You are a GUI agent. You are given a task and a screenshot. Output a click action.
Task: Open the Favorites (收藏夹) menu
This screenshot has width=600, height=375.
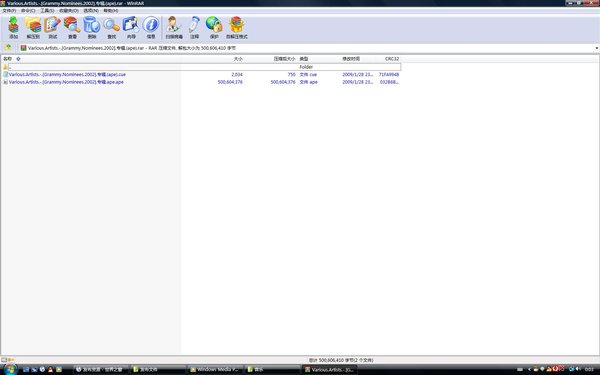(x=69, y=11)
